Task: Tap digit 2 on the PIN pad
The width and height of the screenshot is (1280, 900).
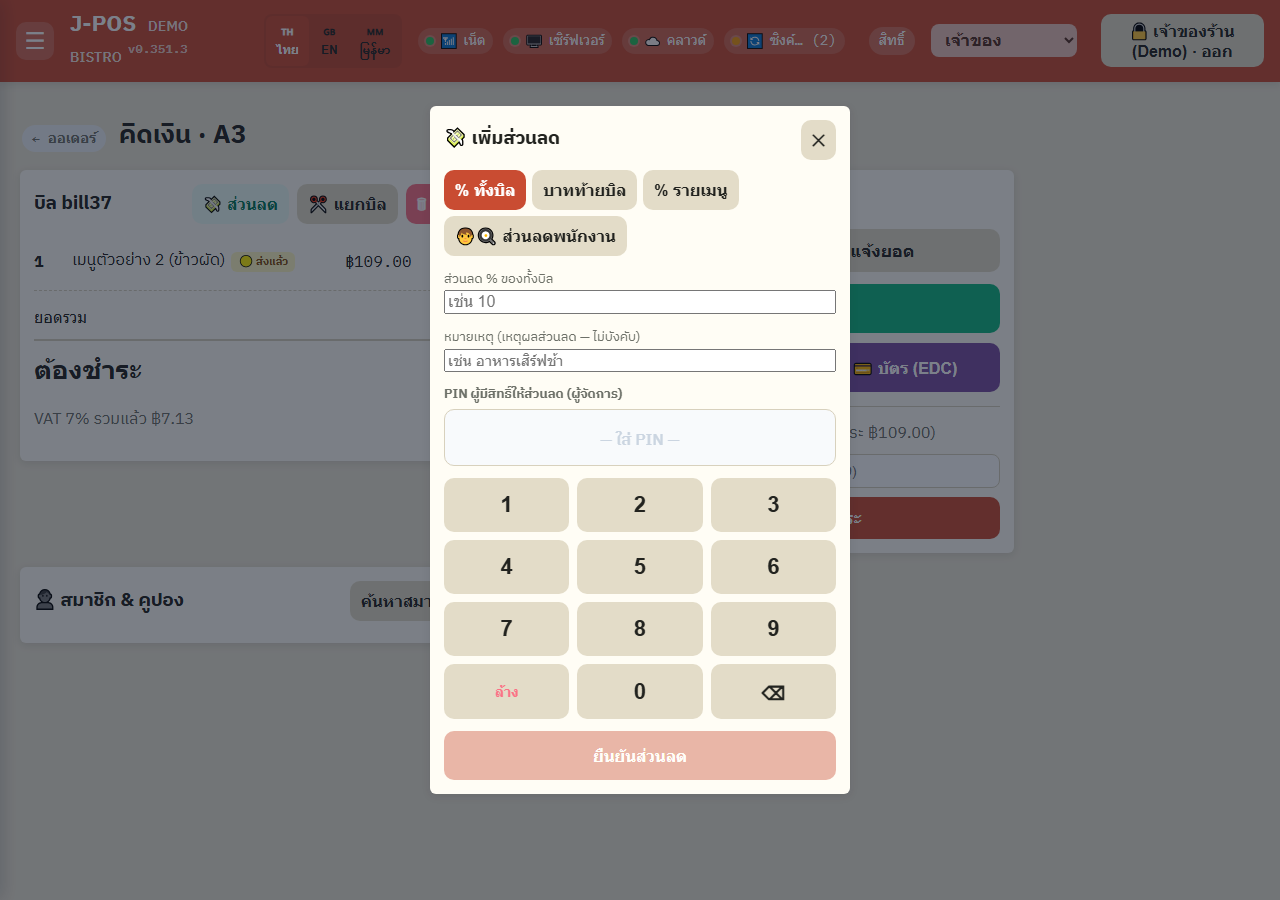Action: (x=640, y=505)
